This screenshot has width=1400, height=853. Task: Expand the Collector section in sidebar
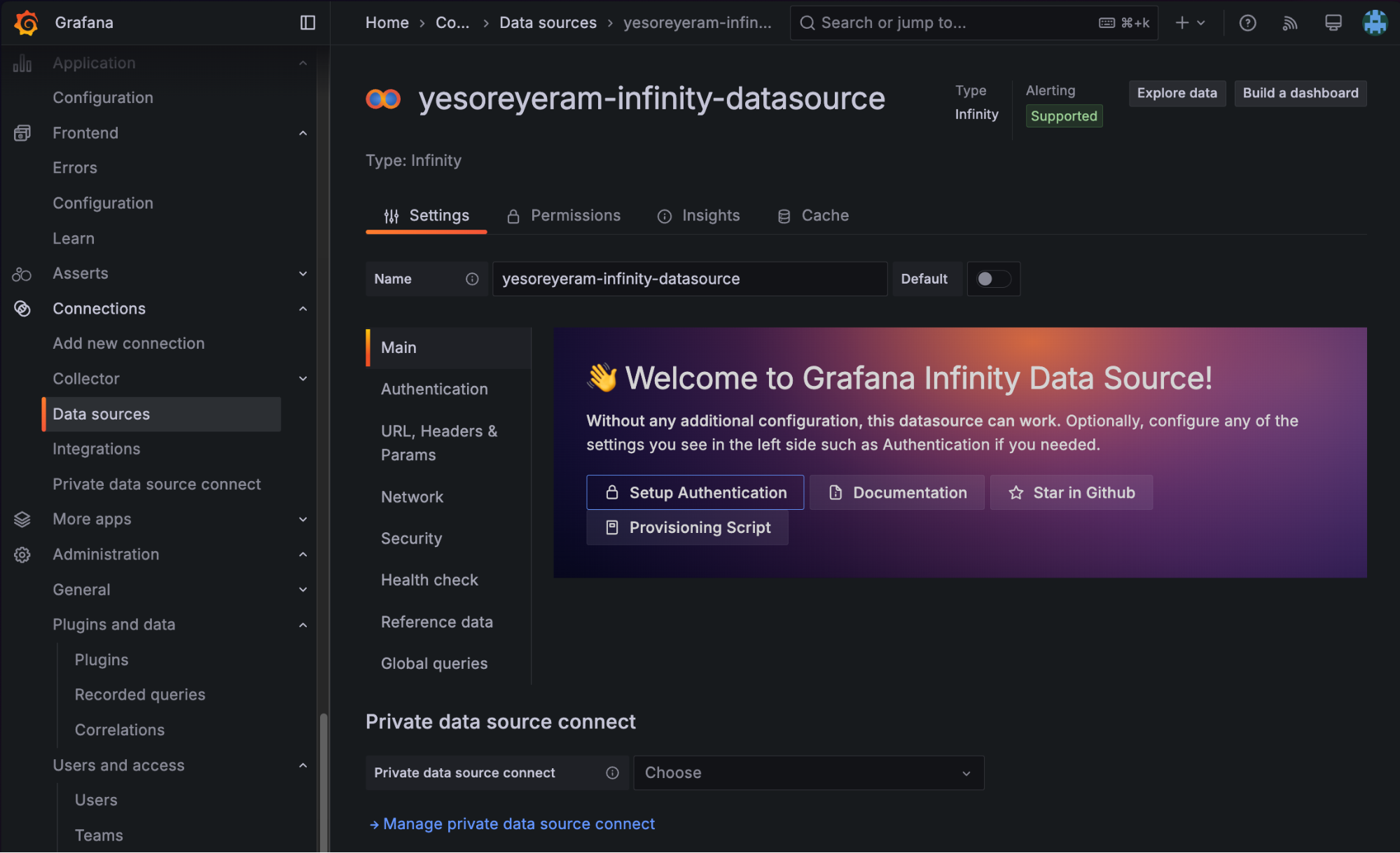tap(303, 378)
